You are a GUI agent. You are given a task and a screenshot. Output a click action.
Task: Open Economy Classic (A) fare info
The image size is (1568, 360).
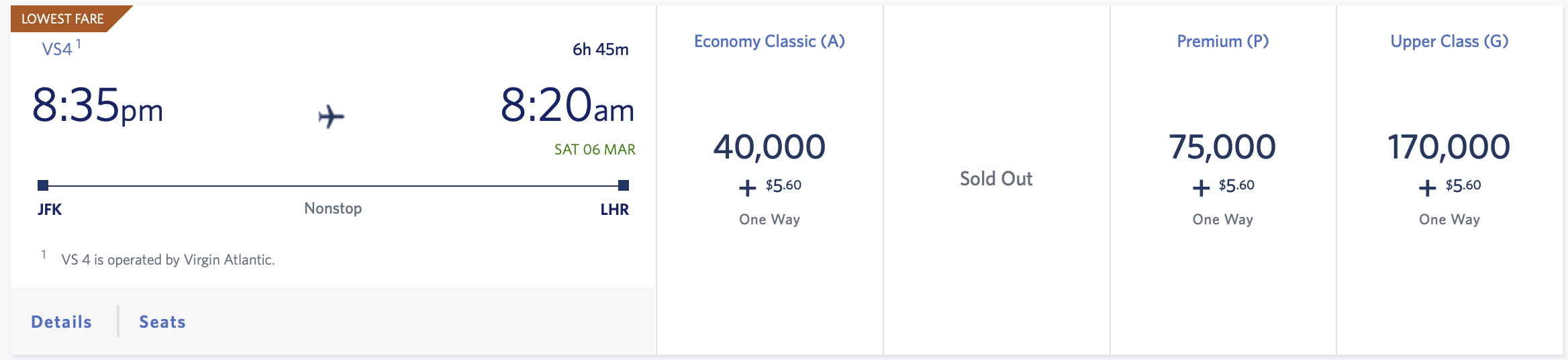[x=769, y=42]
